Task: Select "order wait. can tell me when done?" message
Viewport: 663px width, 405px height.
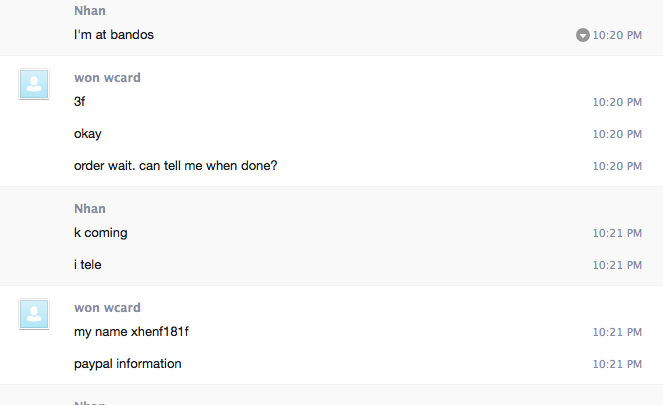Action: (175, 166)
